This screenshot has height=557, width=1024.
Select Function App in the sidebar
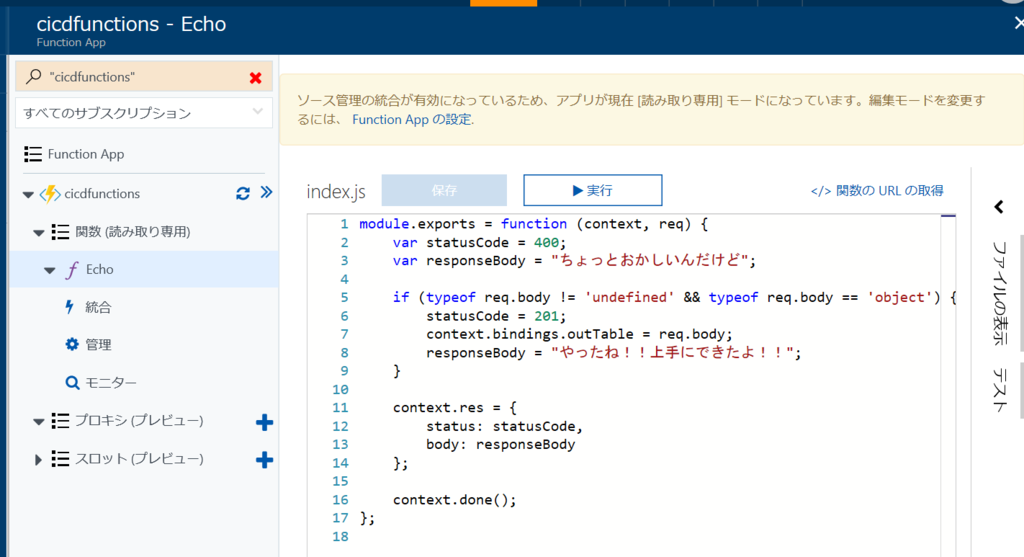click(x=86, y=154)
